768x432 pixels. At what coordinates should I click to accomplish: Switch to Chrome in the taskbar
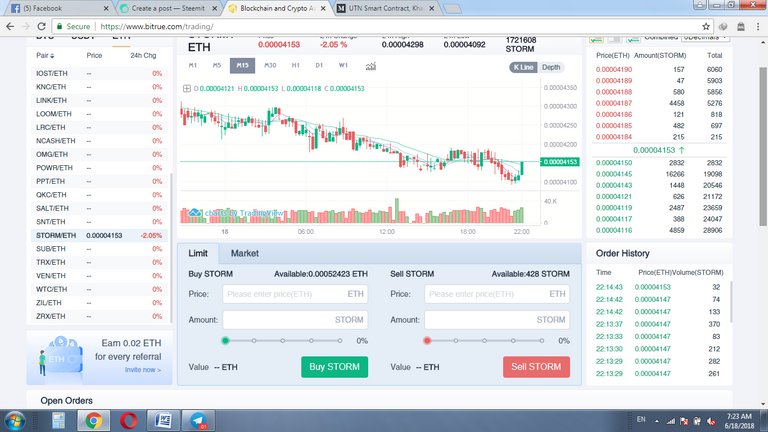(94, 421)
